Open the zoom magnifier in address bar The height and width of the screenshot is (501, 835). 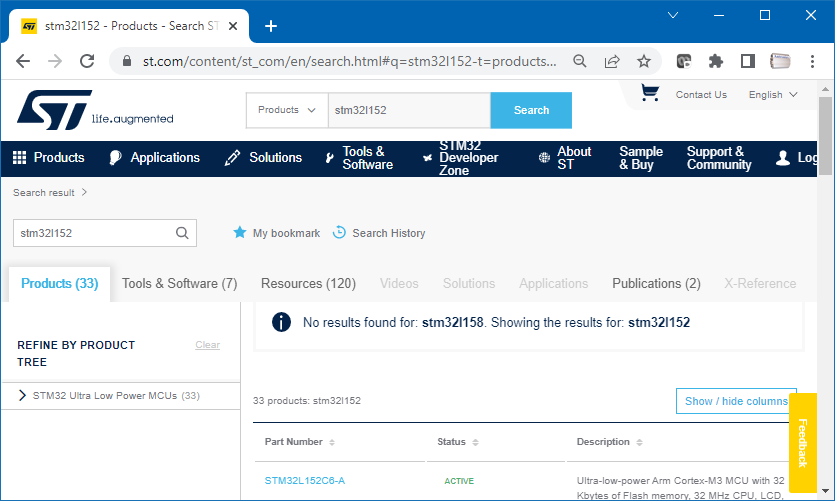click(580, 61)
